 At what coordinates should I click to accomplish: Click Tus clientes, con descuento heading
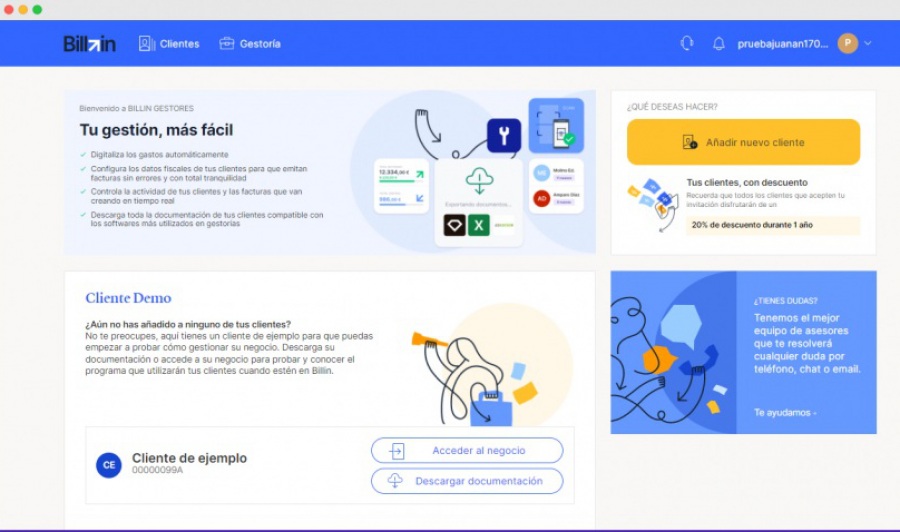[x=747, y=182]
